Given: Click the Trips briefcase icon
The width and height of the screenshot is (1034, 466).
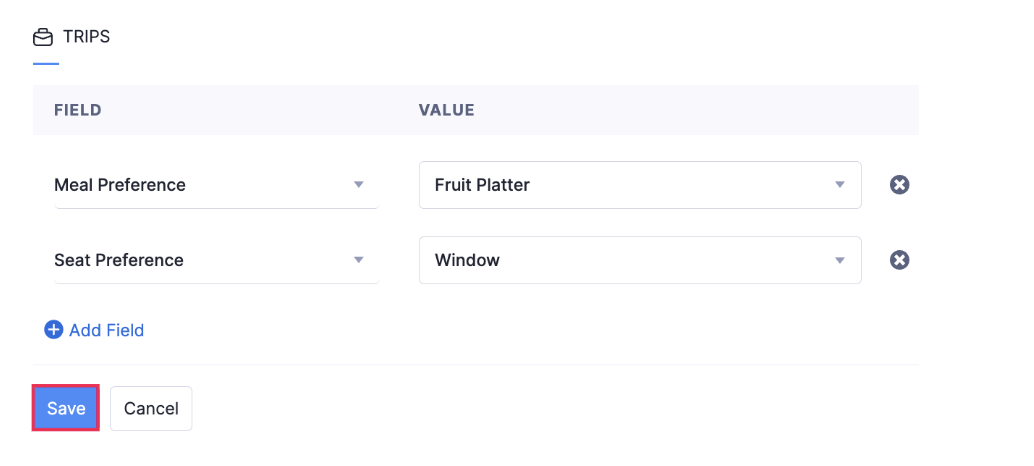Looking at the screenshot, I should [x=43, y=37].
